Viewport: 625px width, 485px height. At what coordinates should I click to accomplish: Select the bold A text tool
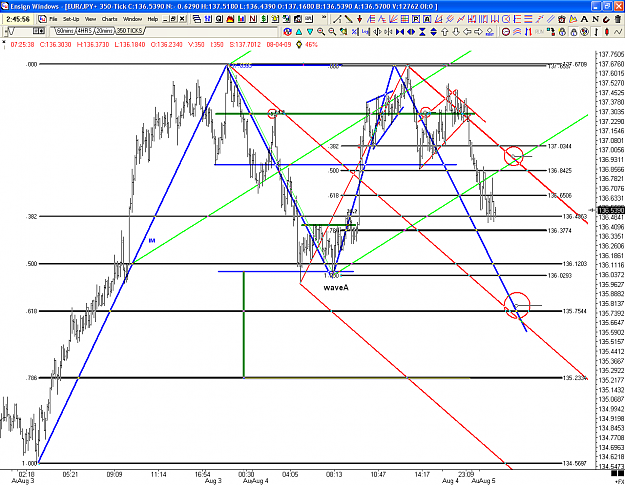tap(584, 19)
